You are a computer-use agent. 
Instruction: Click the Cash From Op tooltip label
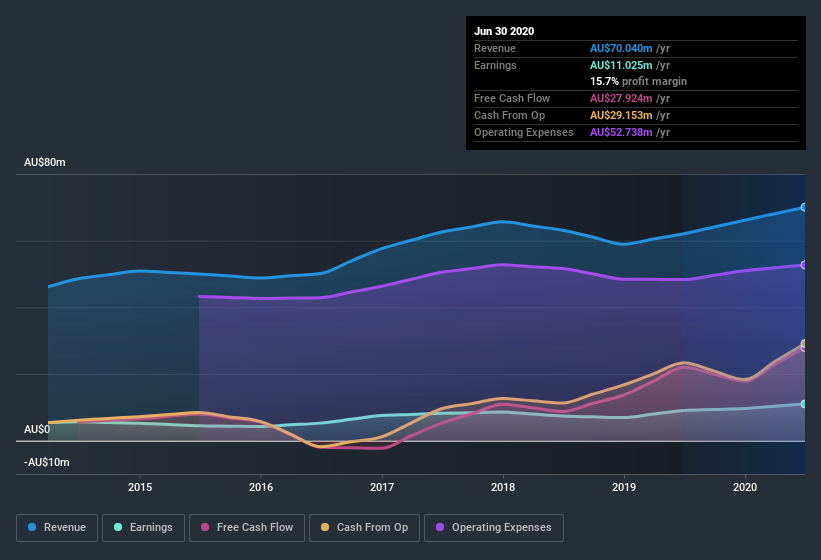[x=509, y=115]
